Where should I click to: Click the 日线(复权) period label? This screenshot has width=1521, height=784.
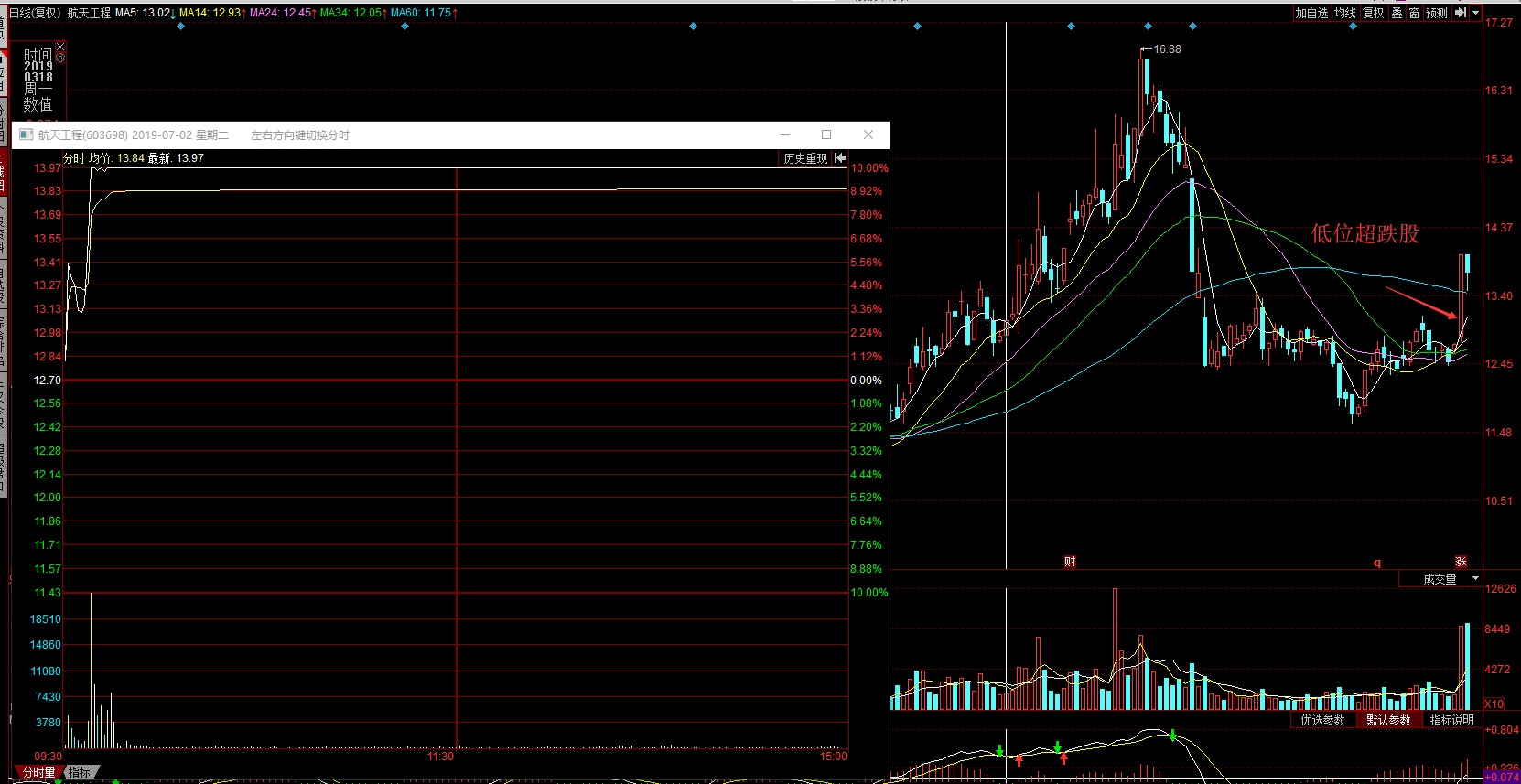[35, 13]
